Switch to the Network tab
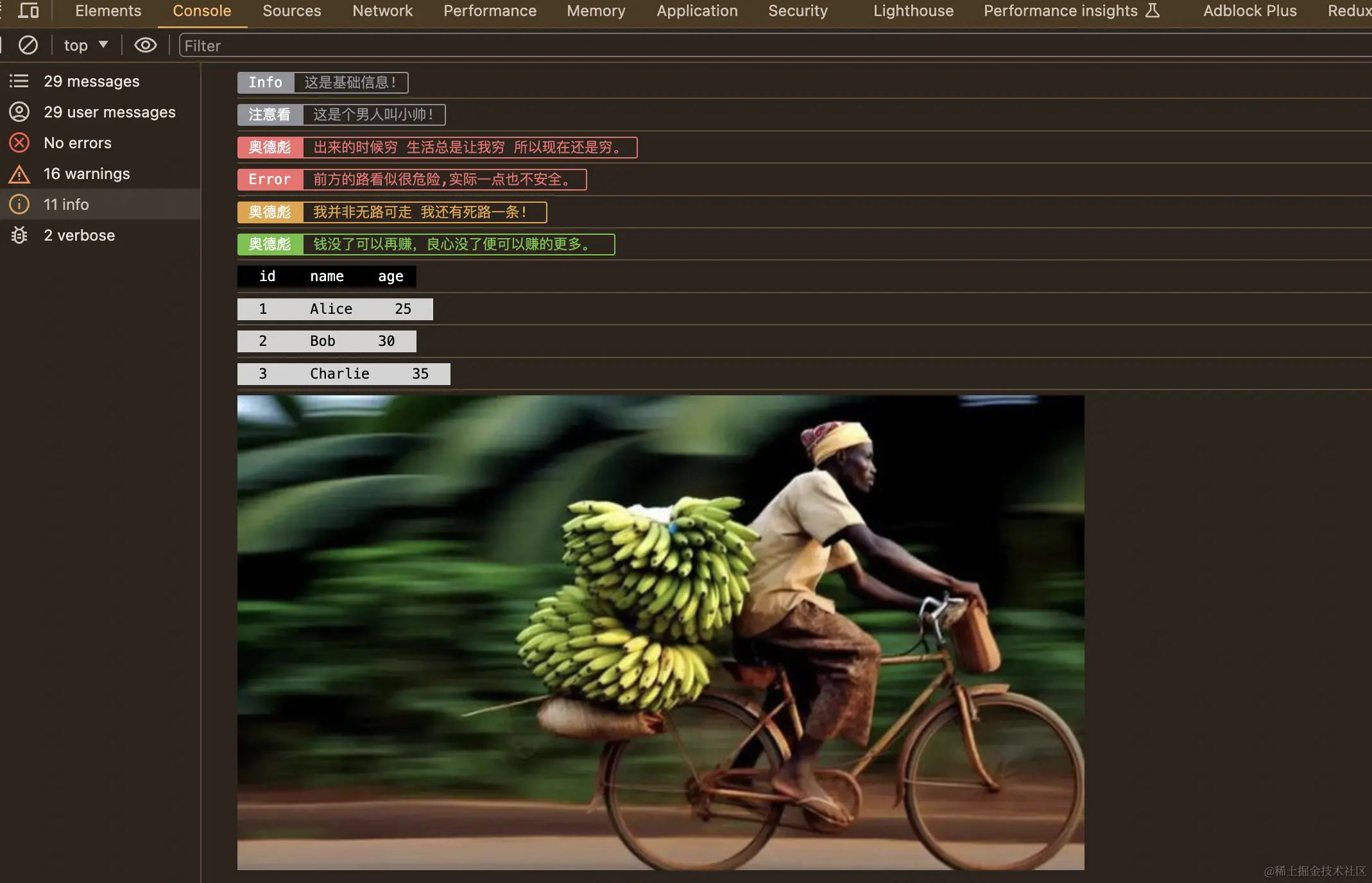The height and width of the screenshot is (883, 1372). pyautogui.click(x=382, y=10)
